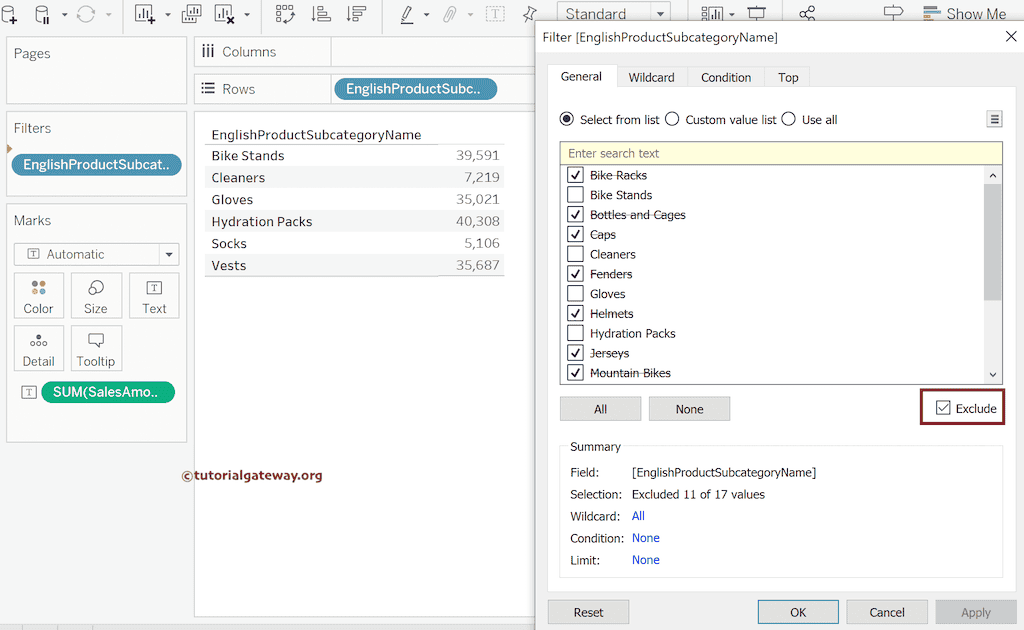The image size is (1024, 630).
Task: Open the Color marks card
Action: (39, 296)
